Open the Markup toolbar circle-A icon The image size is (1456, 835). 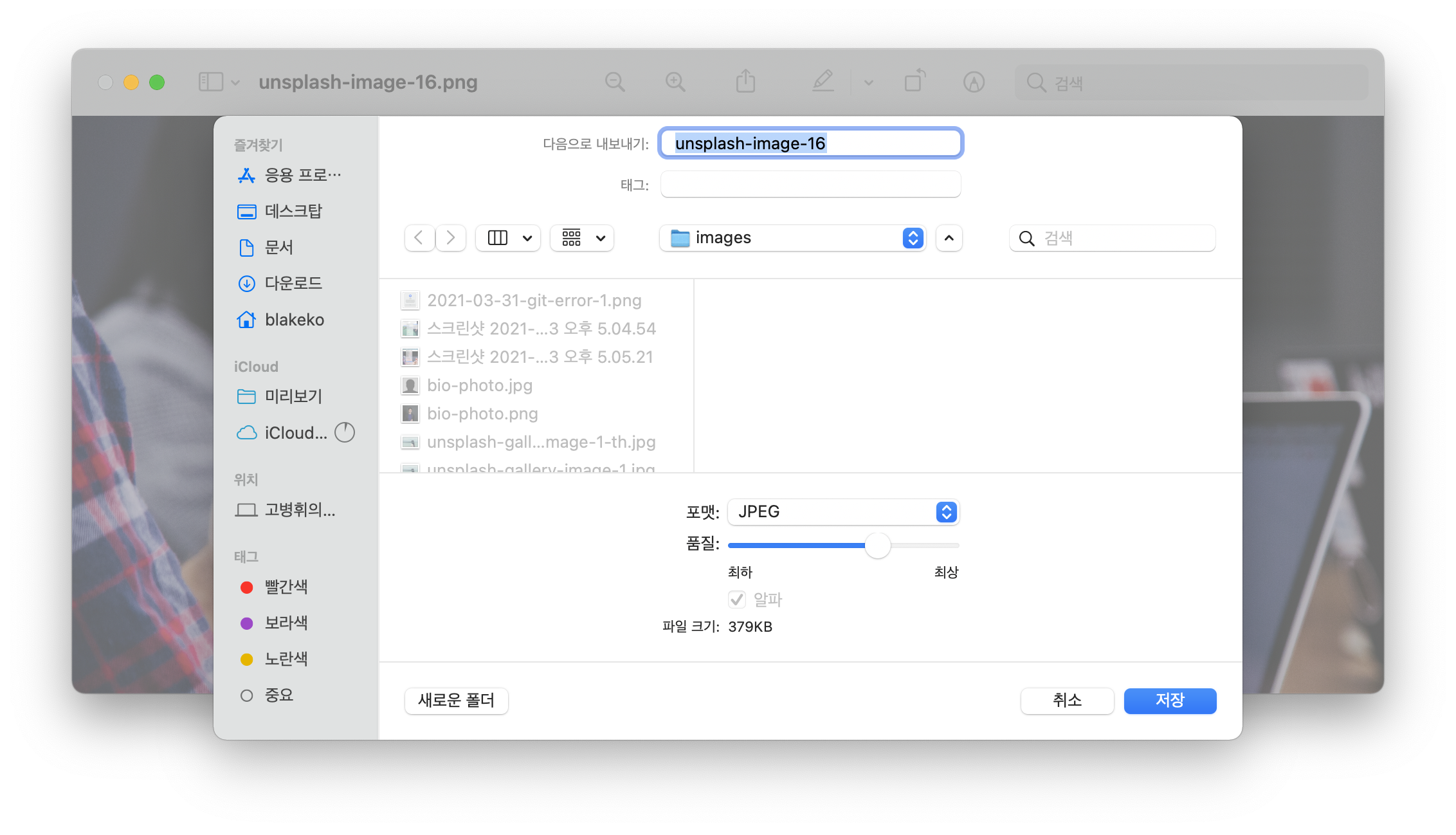[x=974, y=82]
